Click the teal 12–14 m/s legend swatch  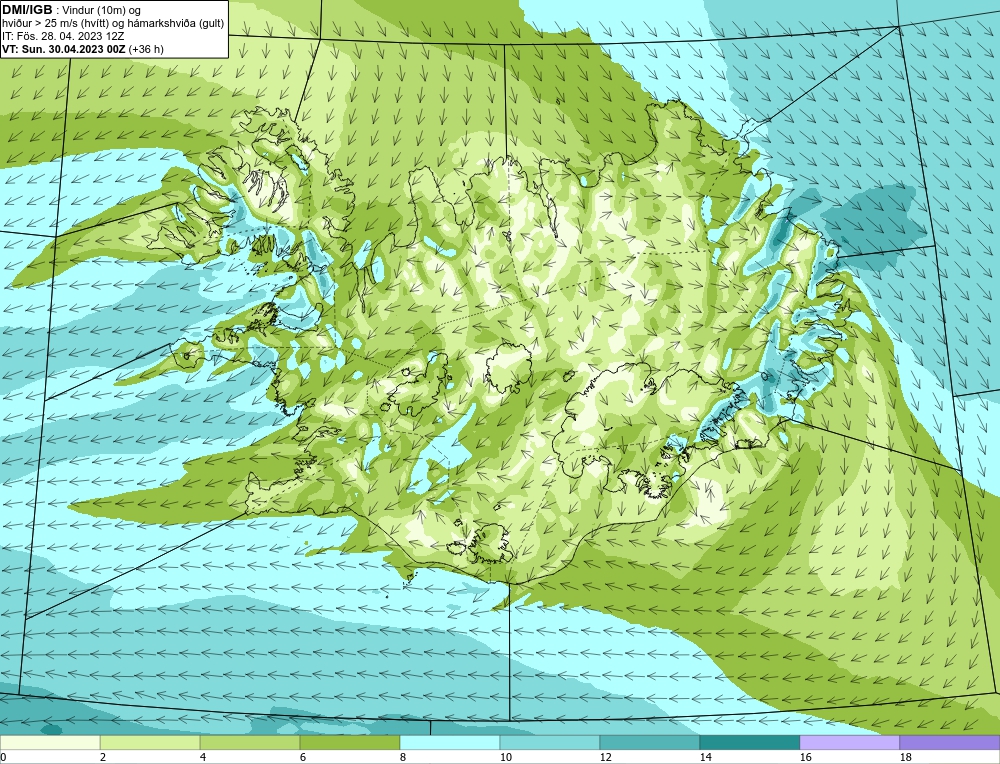click(650, 743)
